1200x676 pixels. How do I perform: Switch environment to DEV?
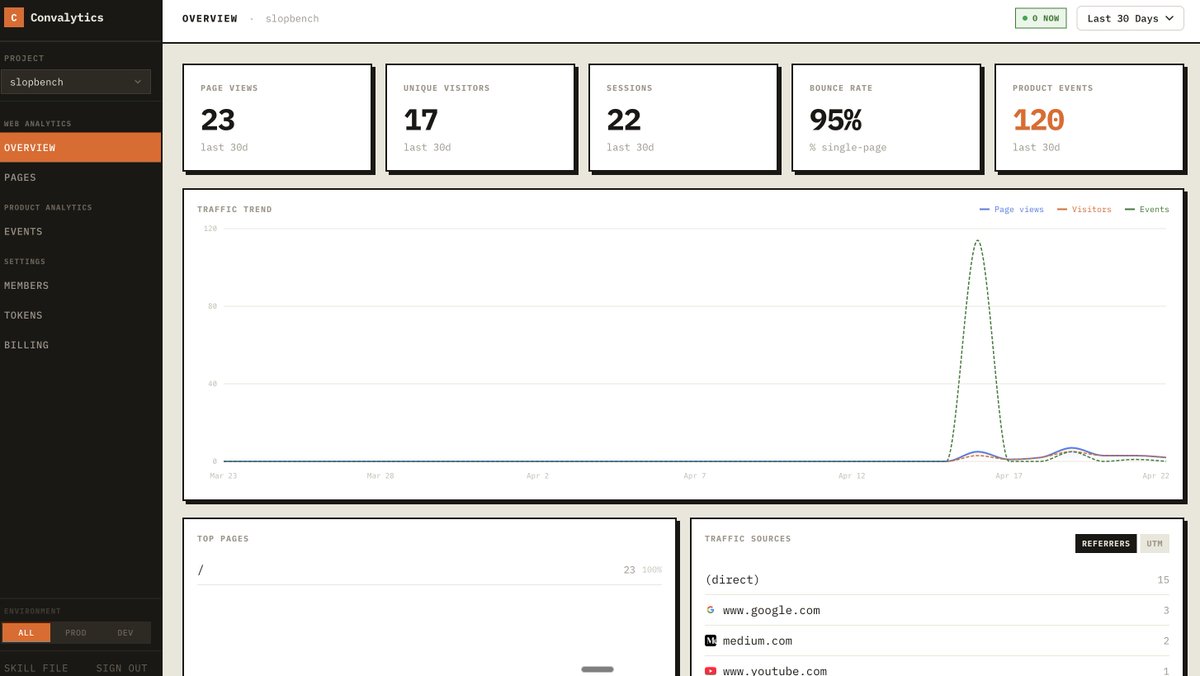click(125, 633)
